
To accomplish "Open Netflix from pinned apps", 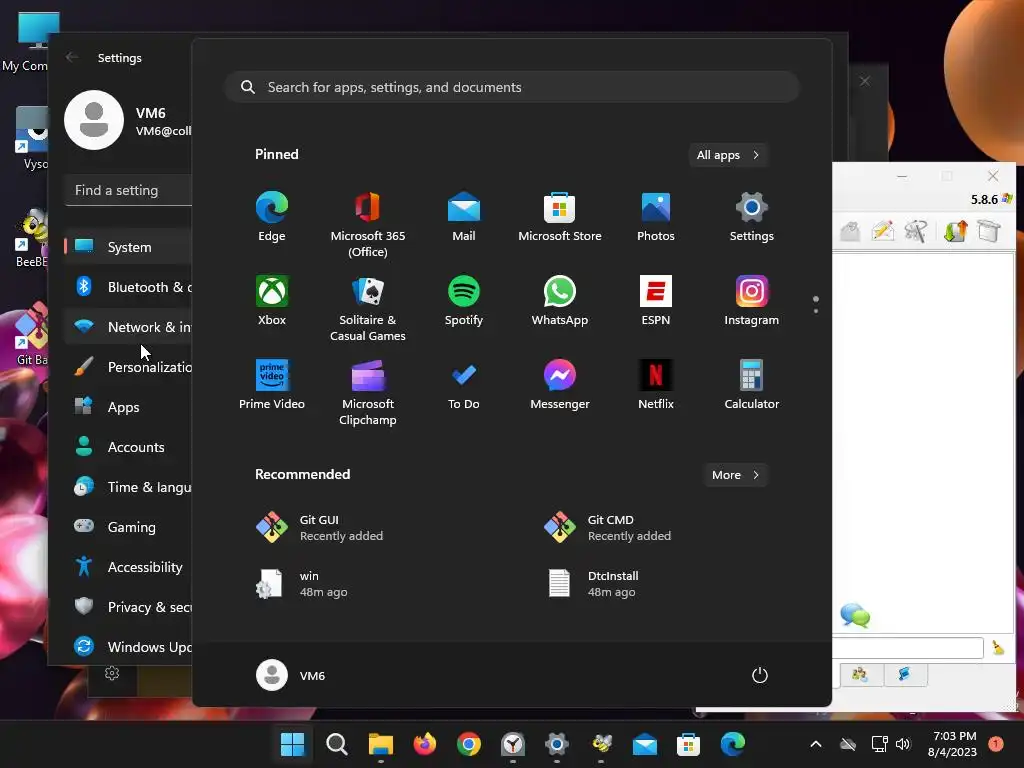I will pyautogui.click(x=656, y=385).
